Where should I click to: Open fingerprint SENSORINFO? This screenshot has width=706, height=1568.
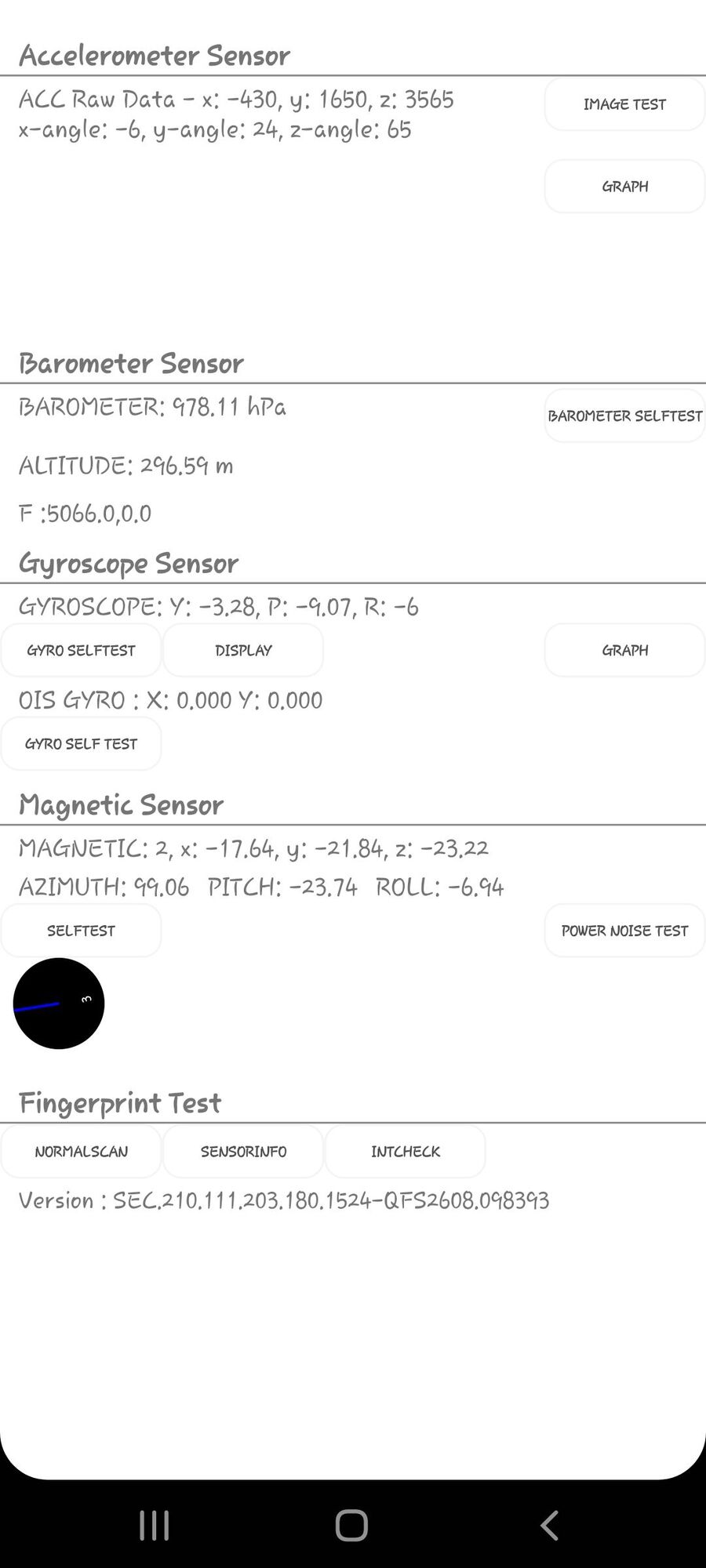tap(243, 1152)
